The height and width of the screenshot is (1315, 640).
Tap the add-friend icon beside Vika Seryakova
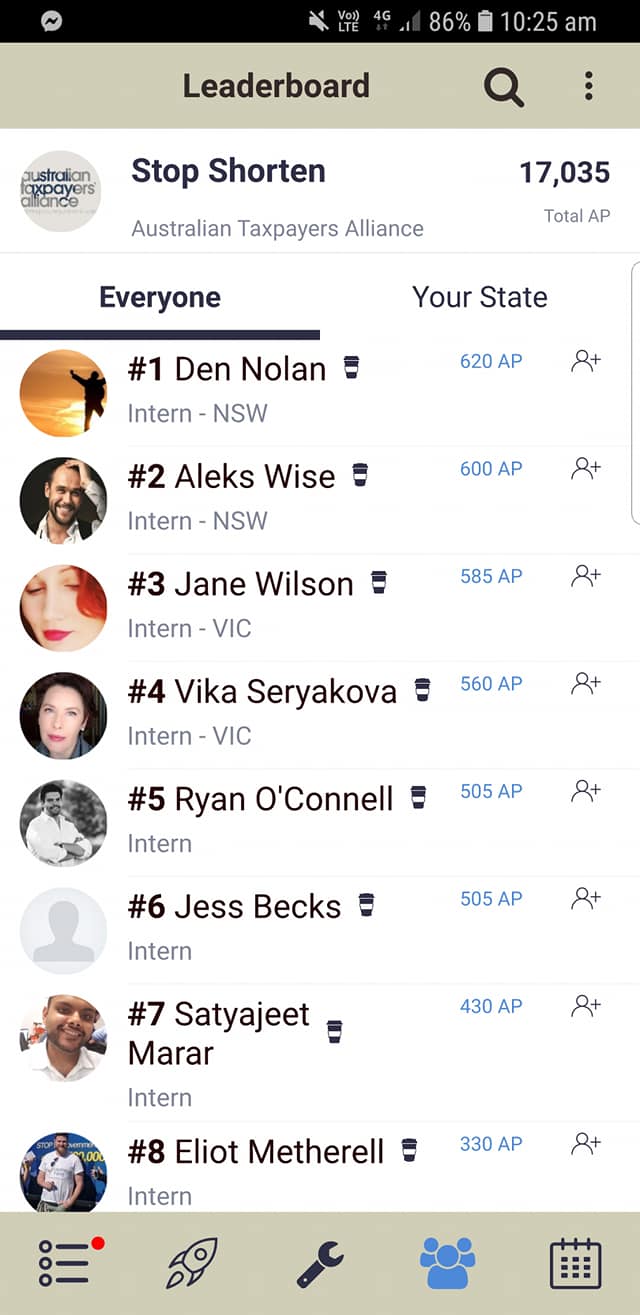click(x=585, y=682)
